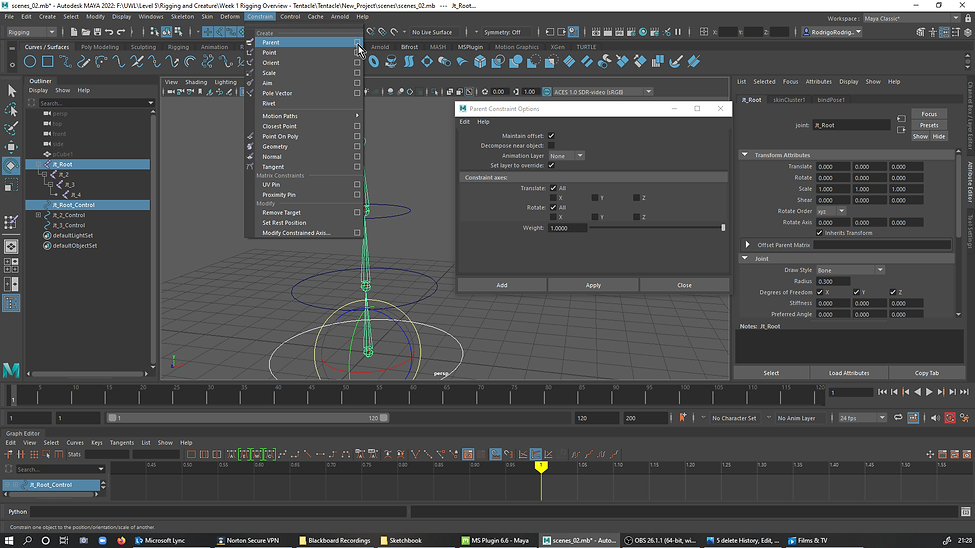Toggle Decompose near object checkbox
This screenshot has height=548, width=975.
pos(552,146)
